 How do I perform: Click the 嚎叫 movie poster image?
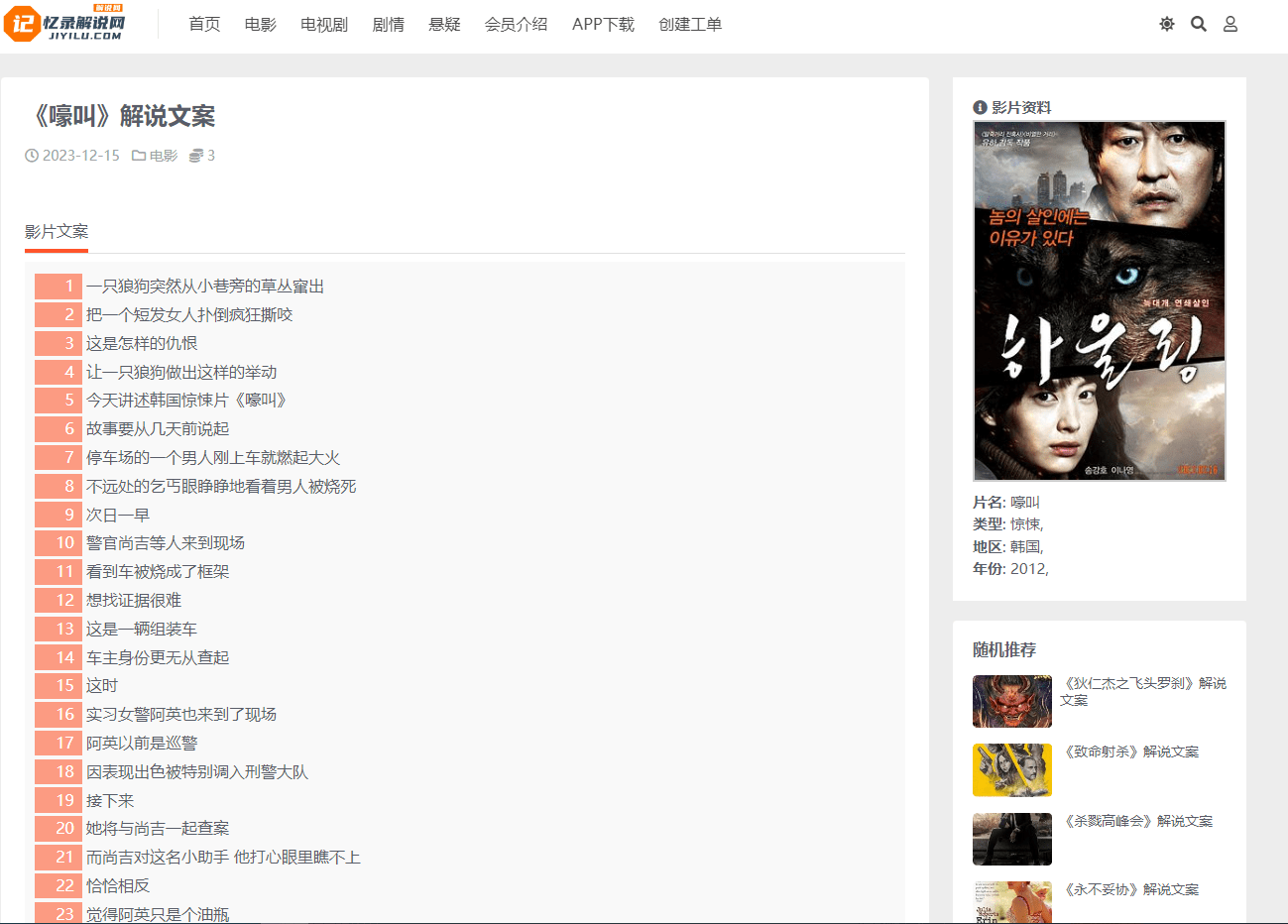pos(1100,301)
